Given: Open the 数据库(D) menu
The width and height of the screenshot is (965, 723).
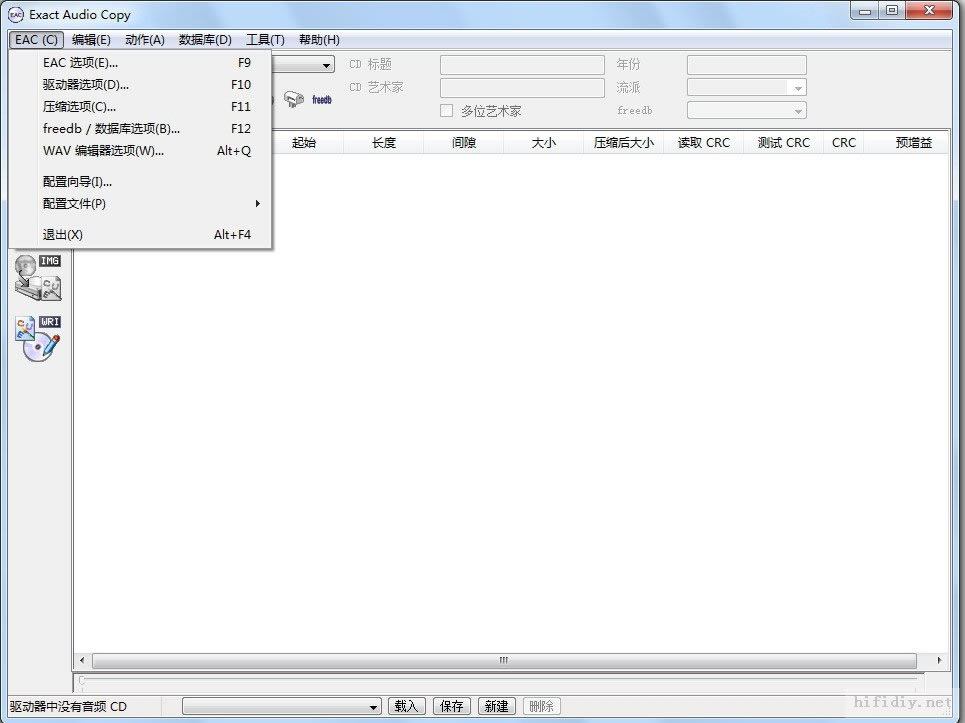Looking at the screenshot, I should click(x=205, y=40).
